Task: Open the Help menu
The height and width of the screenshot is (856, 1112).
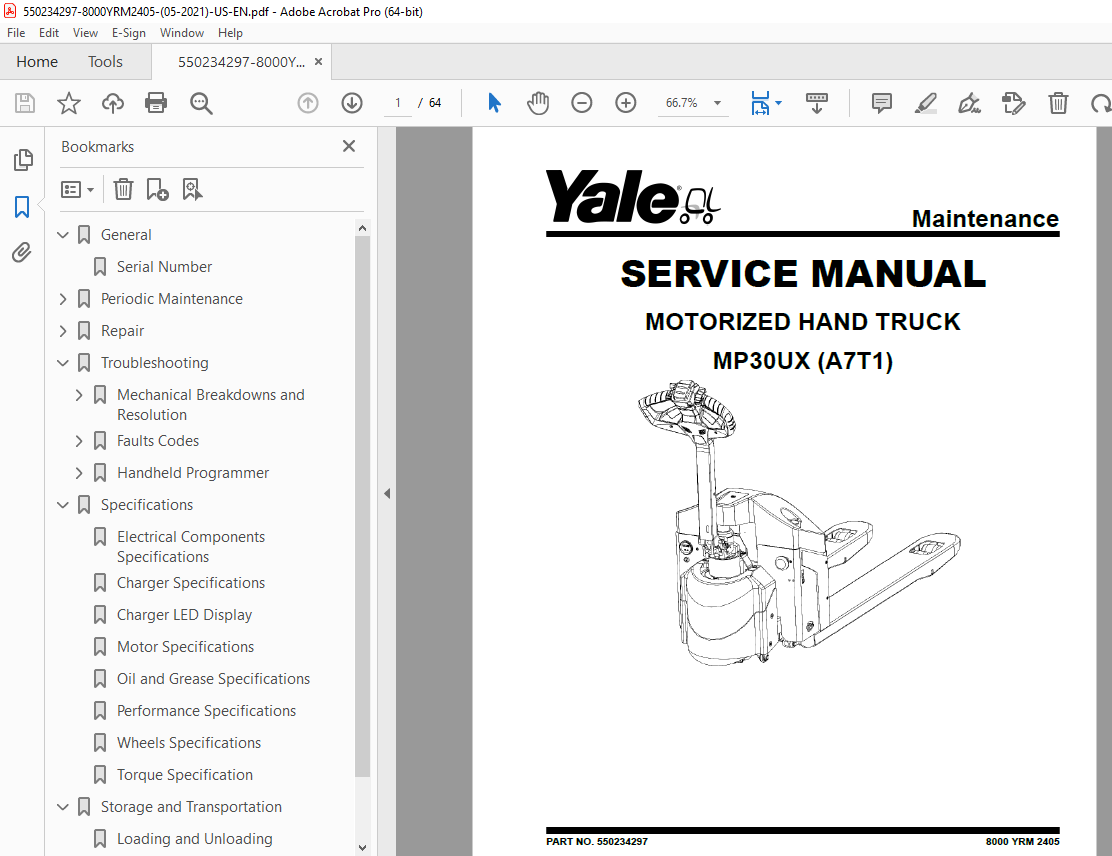Action: [230, 33]
